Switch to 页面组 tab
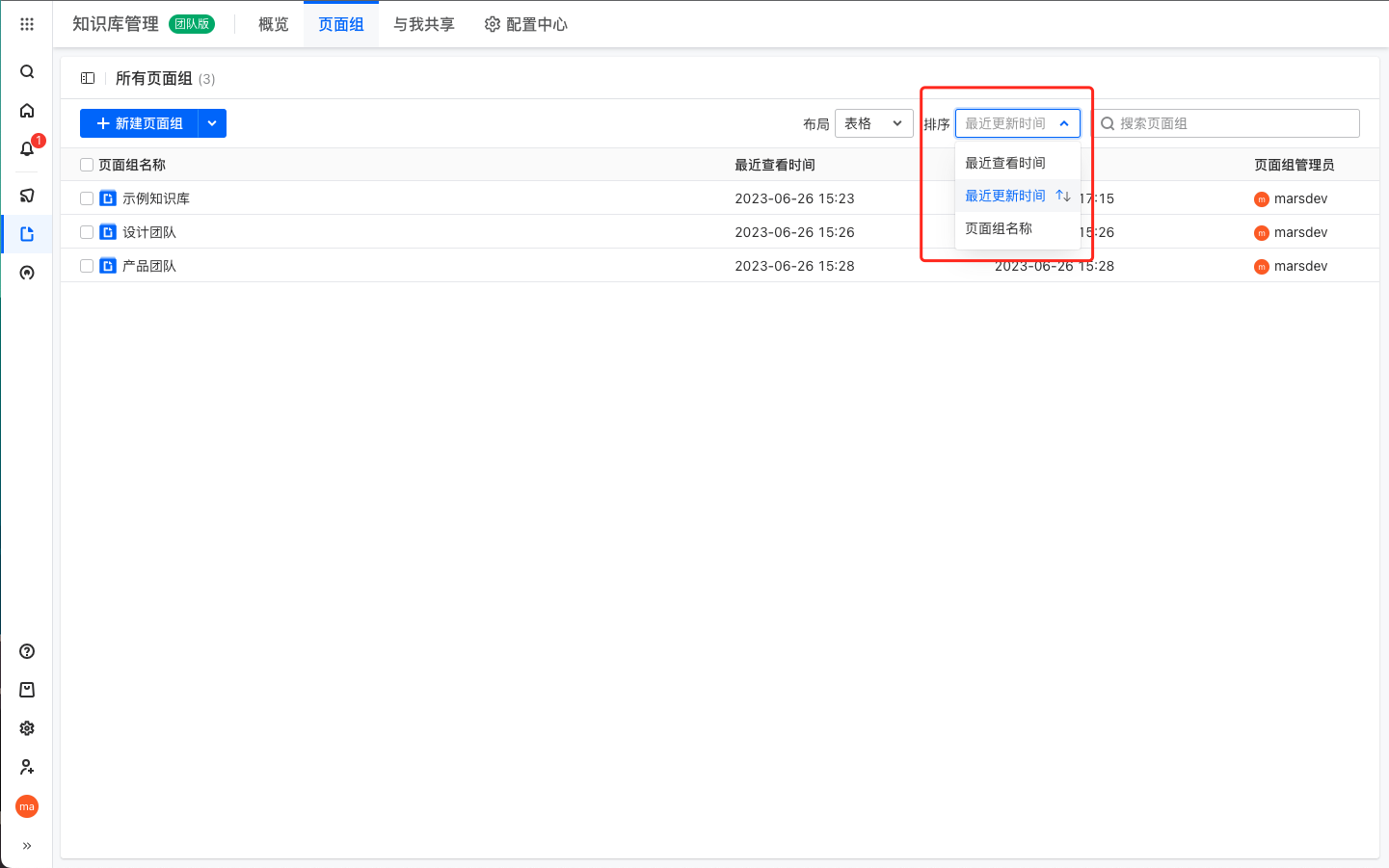This screenshot has height=868, width=1389. click(x=341, y=24)
